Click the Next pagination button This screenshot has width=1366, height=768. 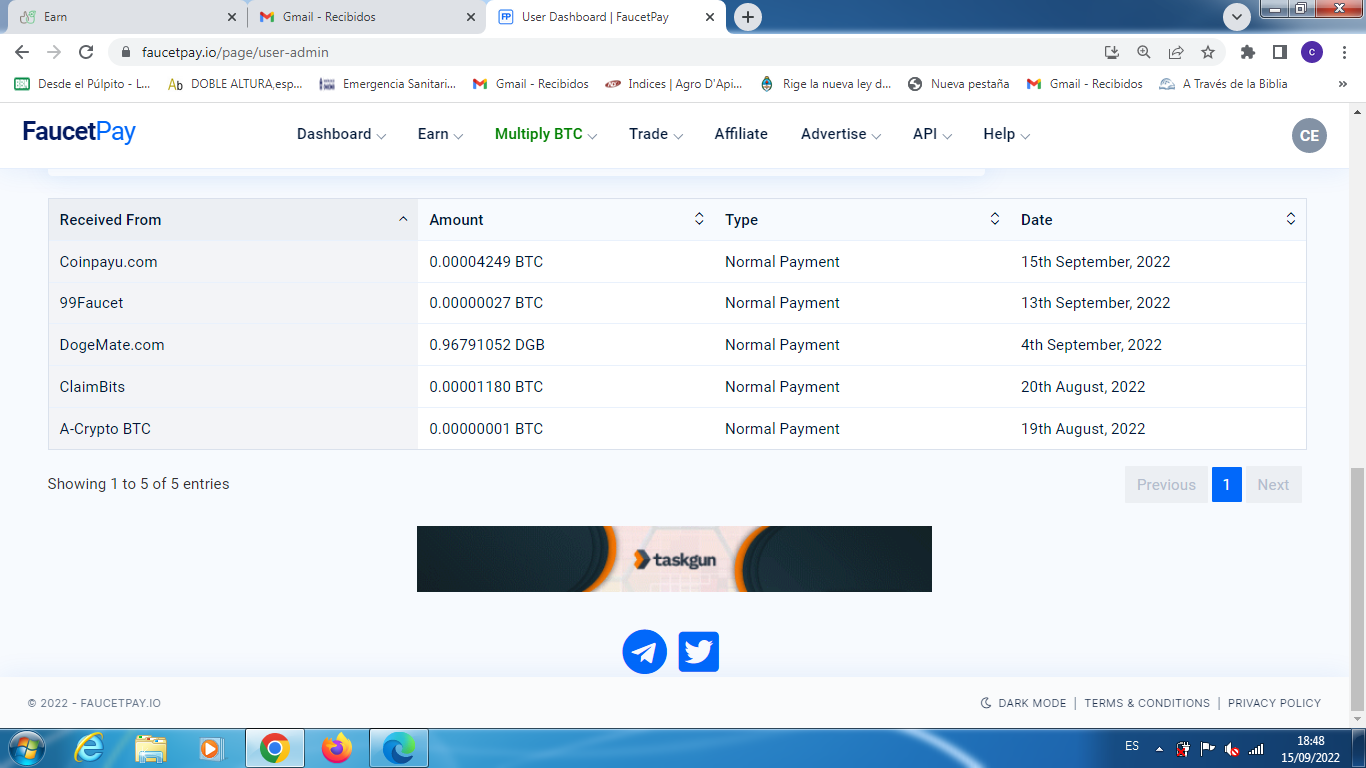1273,485
